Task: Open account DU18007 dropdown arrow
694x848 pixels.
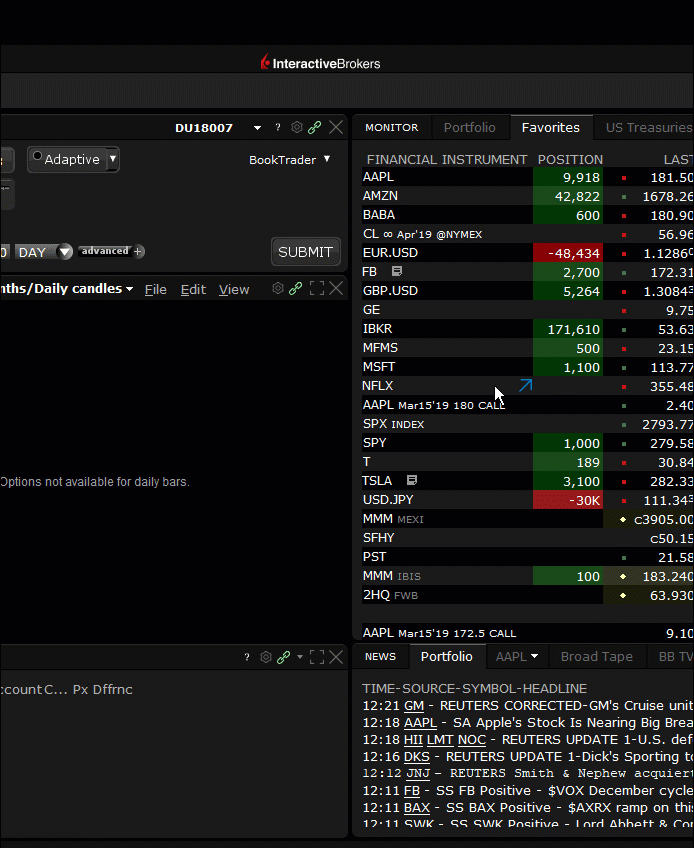Action: click(257, 128)
